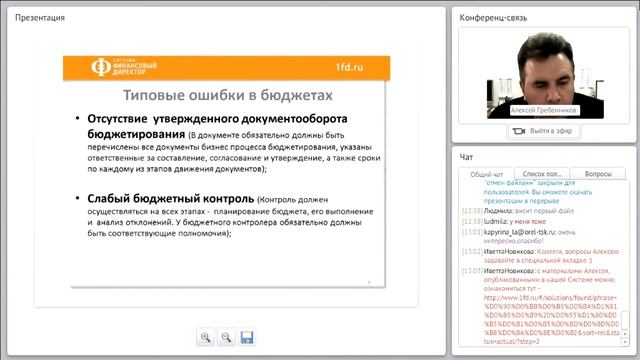The image size is (640, 360).
Task: Click the camera icon on the broadcast button
Action: point(518,131)
